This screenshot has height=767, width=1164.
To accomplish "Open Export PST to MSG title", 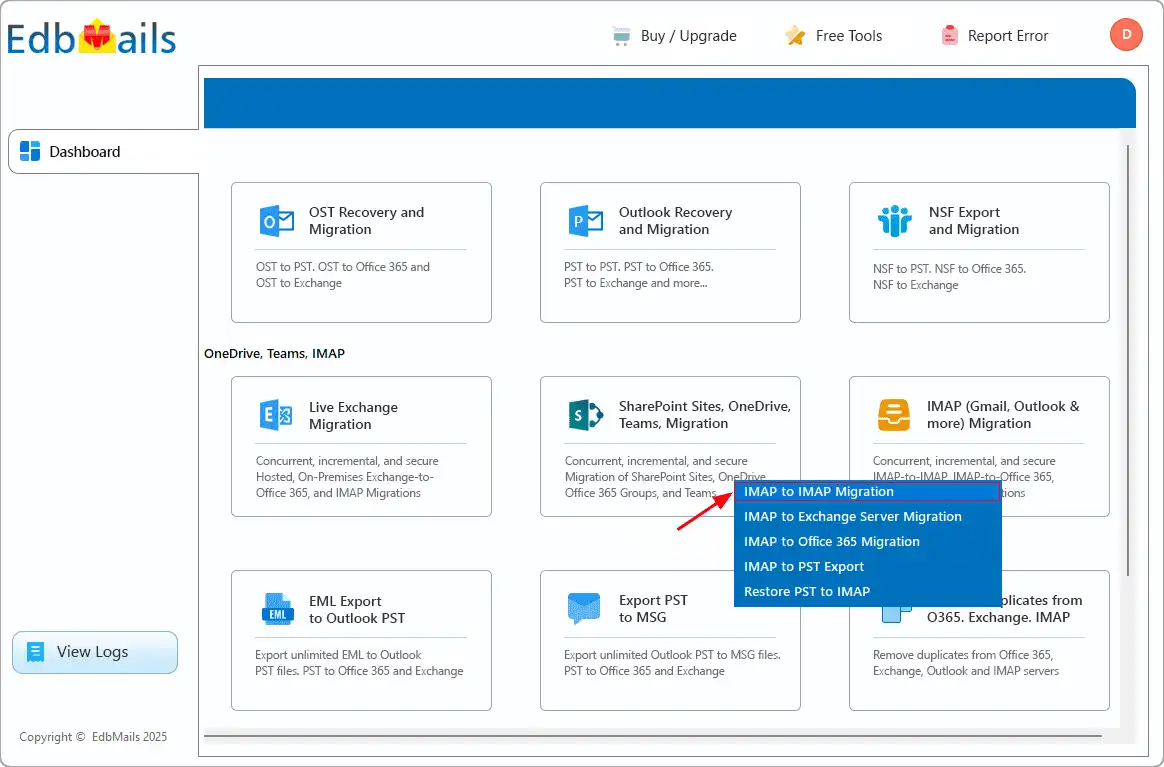I will click(x=653, y=609).
